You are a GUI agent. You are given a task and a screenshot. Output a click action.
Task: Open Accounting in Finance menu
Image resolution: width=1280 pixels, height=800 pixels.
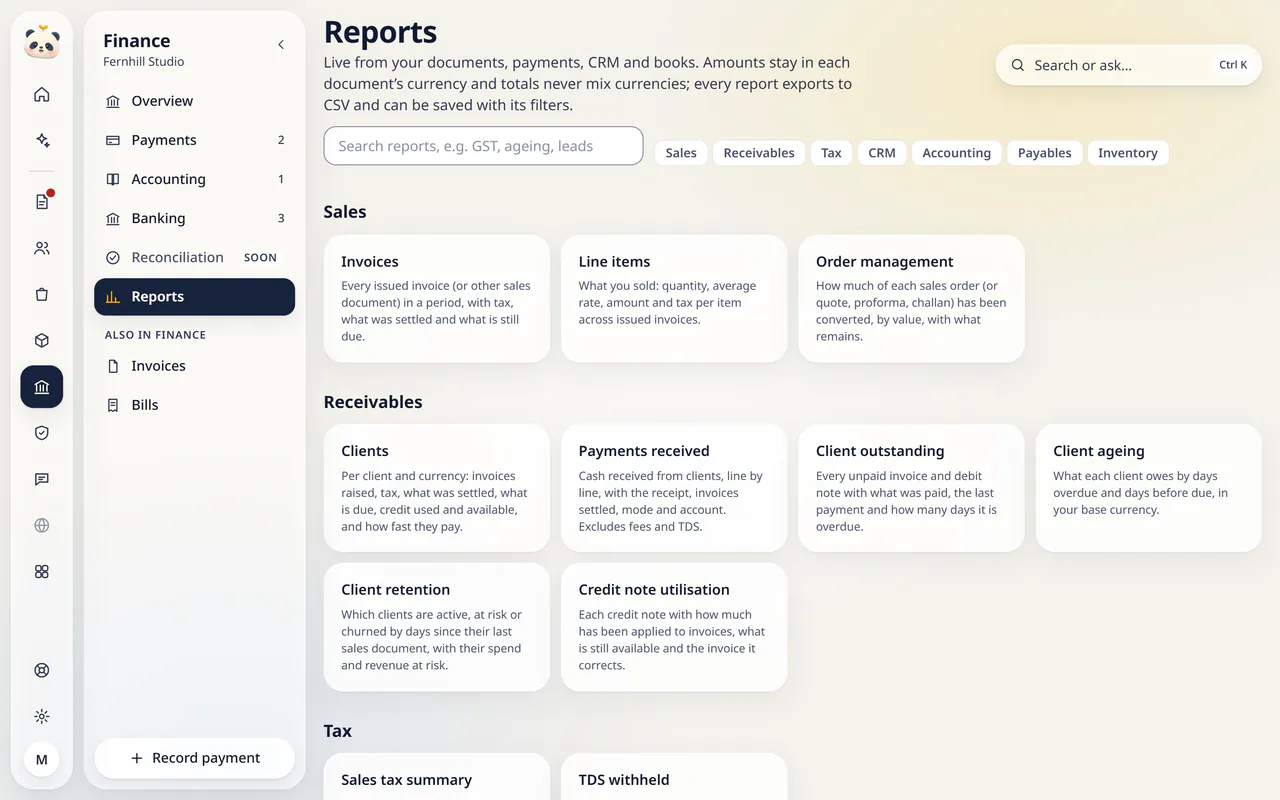(195, 179)
